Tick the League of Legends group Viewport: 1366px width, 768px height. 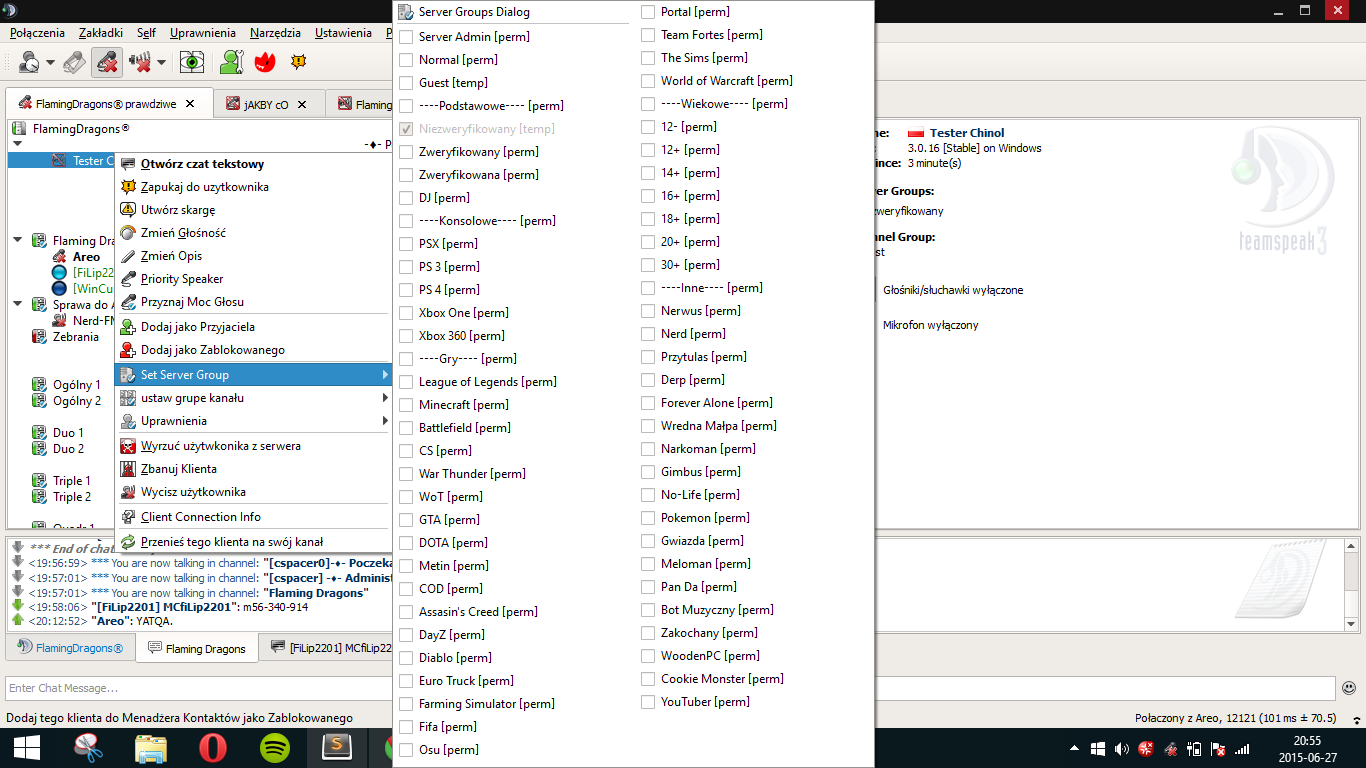click(x=406, y=382)
